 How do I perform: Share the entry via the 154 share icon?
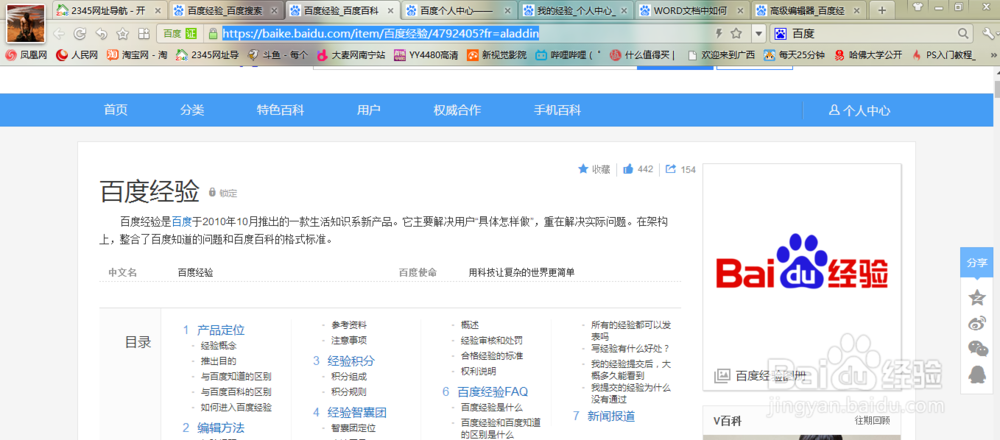pos(680,169)
